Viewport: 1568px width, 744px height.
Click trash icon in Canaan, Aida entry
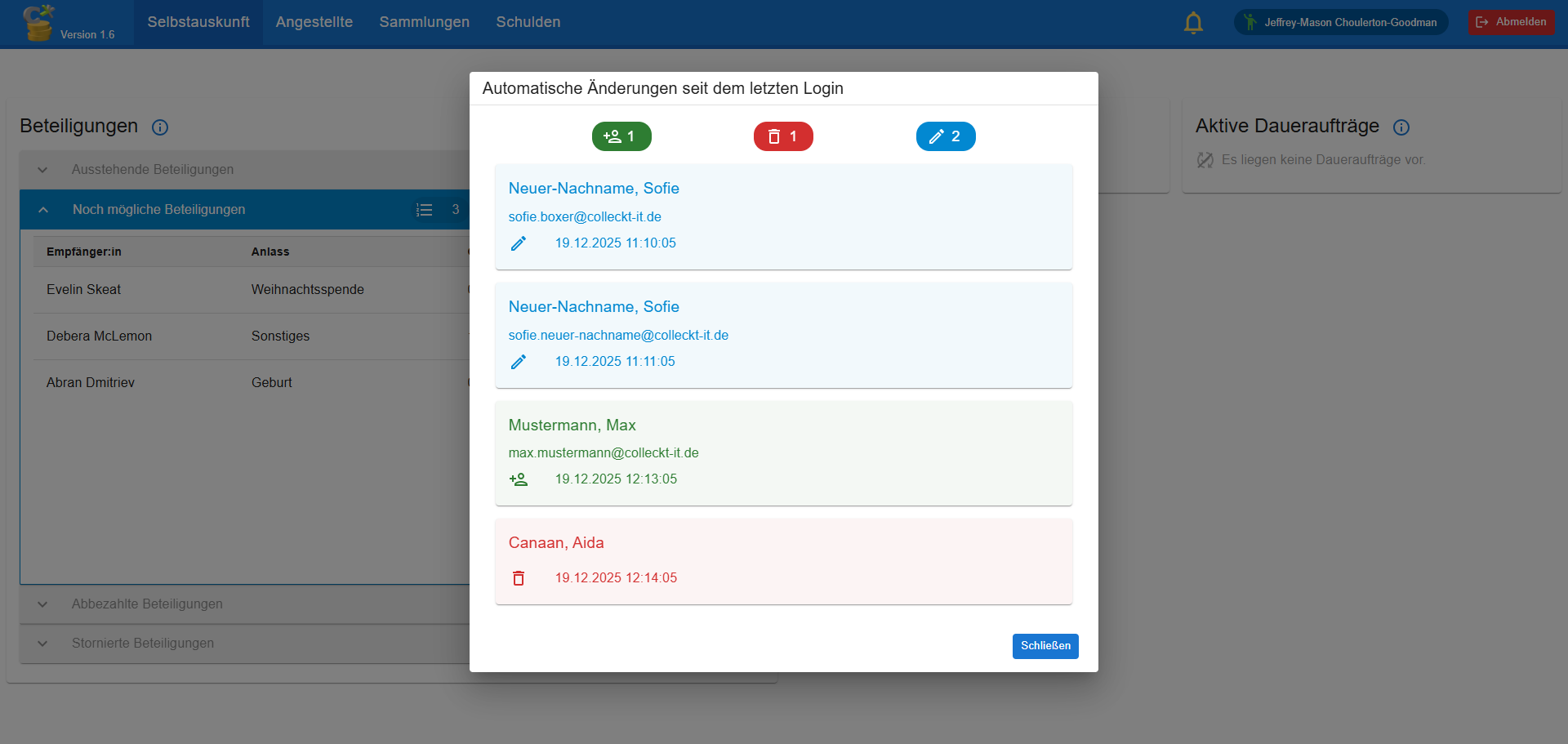point(519,578)
